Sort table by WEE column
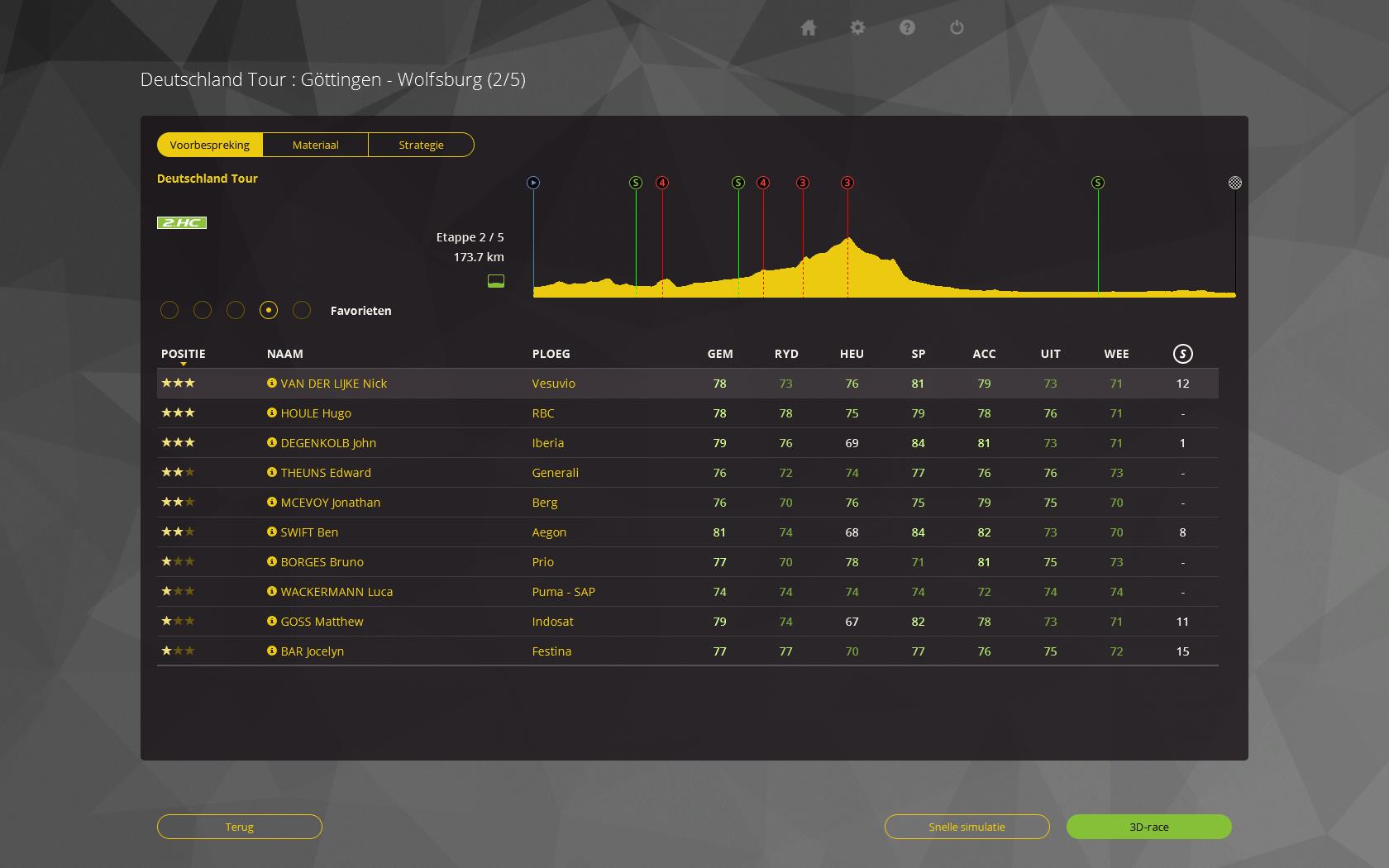The height and width of the screenshot is (868, 1389). click(1116, 354)
